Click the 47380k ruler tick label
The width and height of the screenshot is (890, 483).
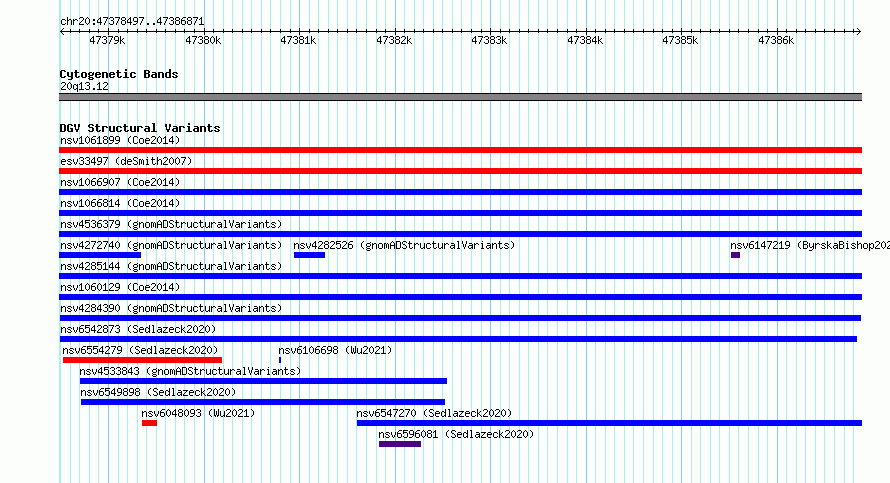[203, 41]
